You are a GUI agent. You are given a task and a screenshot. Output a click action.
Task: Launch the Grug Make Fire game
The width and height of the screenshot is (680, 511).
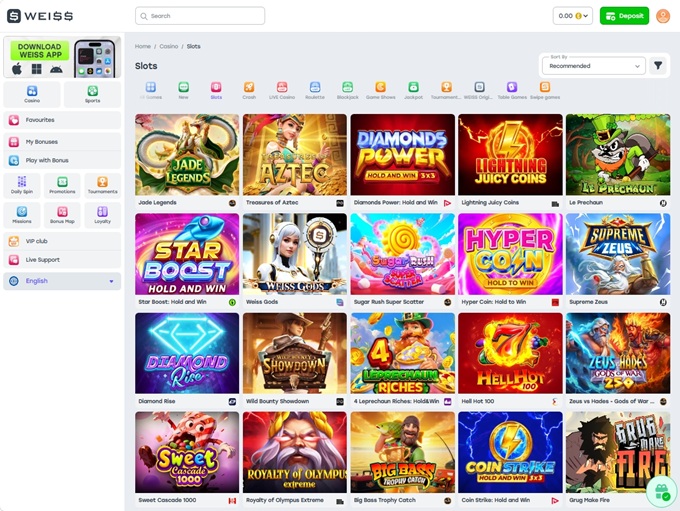click(618, 452)
